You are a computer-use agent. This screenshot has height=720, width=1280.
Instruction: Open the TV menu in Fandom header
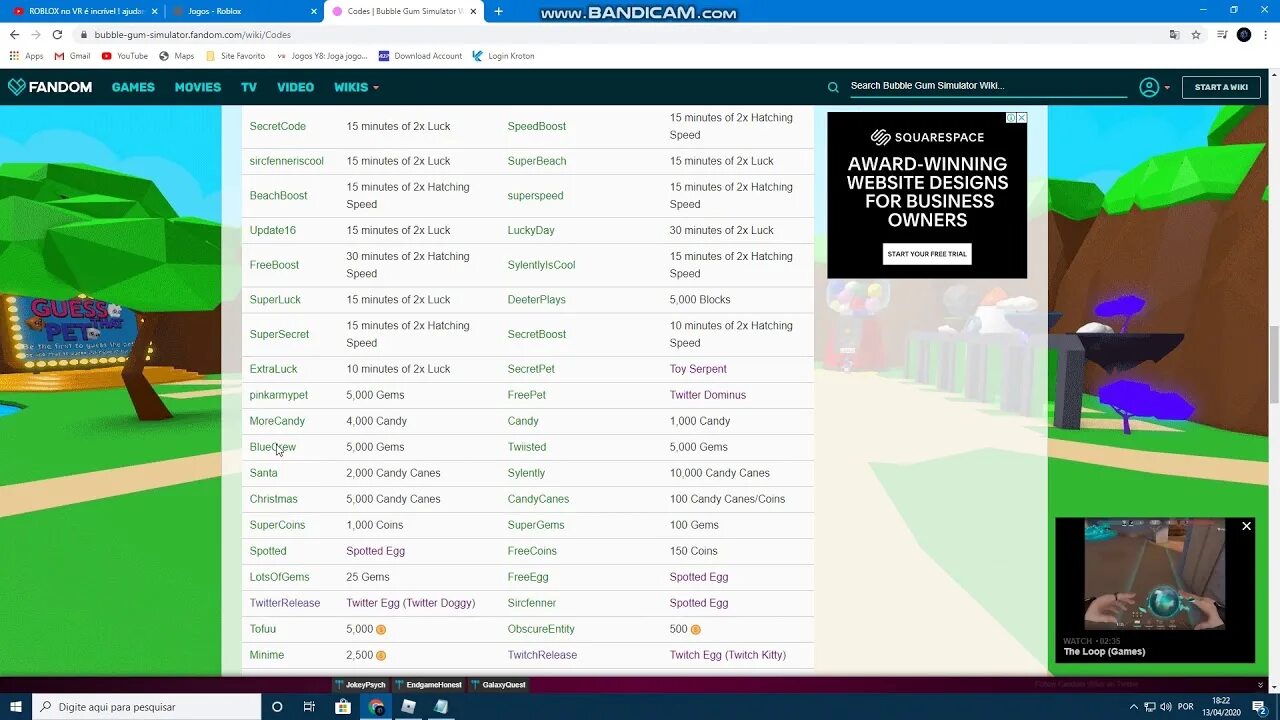[249, 87]
